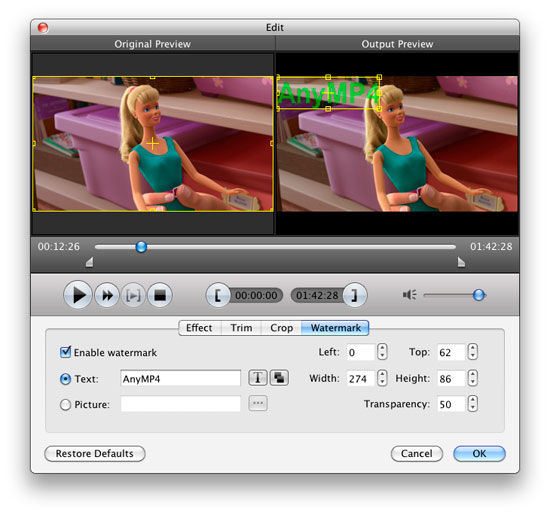Click the Width value stepper

[x=382, y=378]
